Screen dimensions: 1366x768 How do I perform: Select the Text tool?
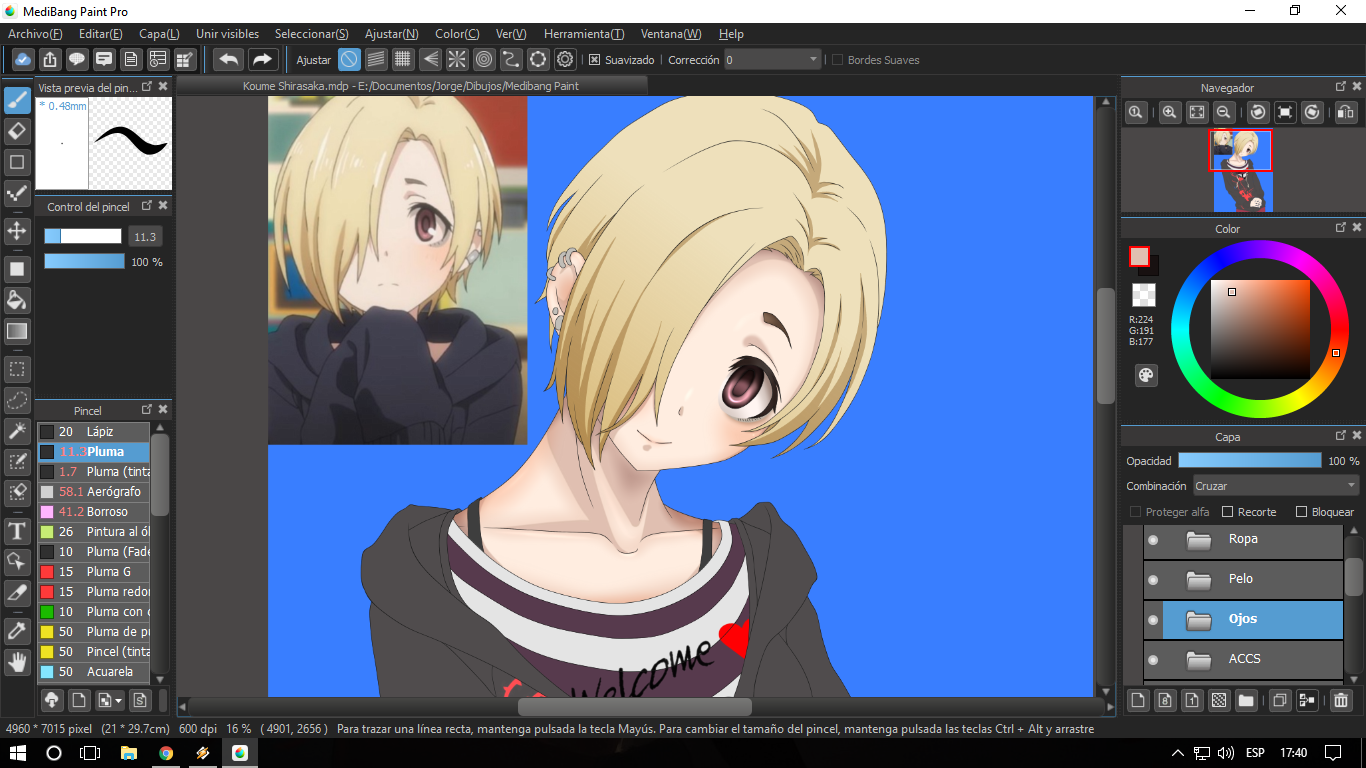[17, 530]
